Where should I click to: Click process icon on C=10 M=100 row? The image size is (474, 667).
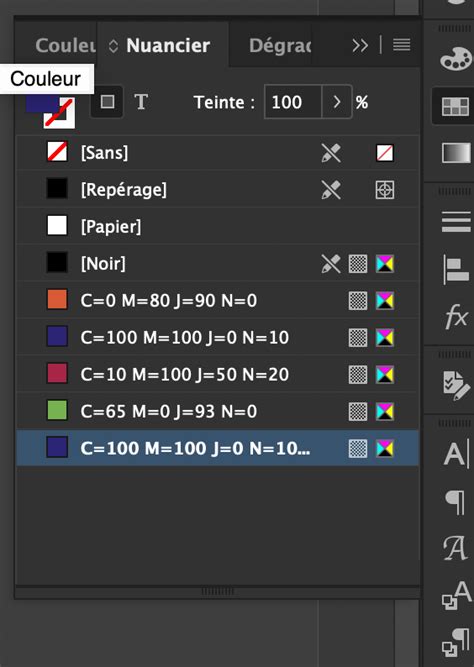(358, 375)
